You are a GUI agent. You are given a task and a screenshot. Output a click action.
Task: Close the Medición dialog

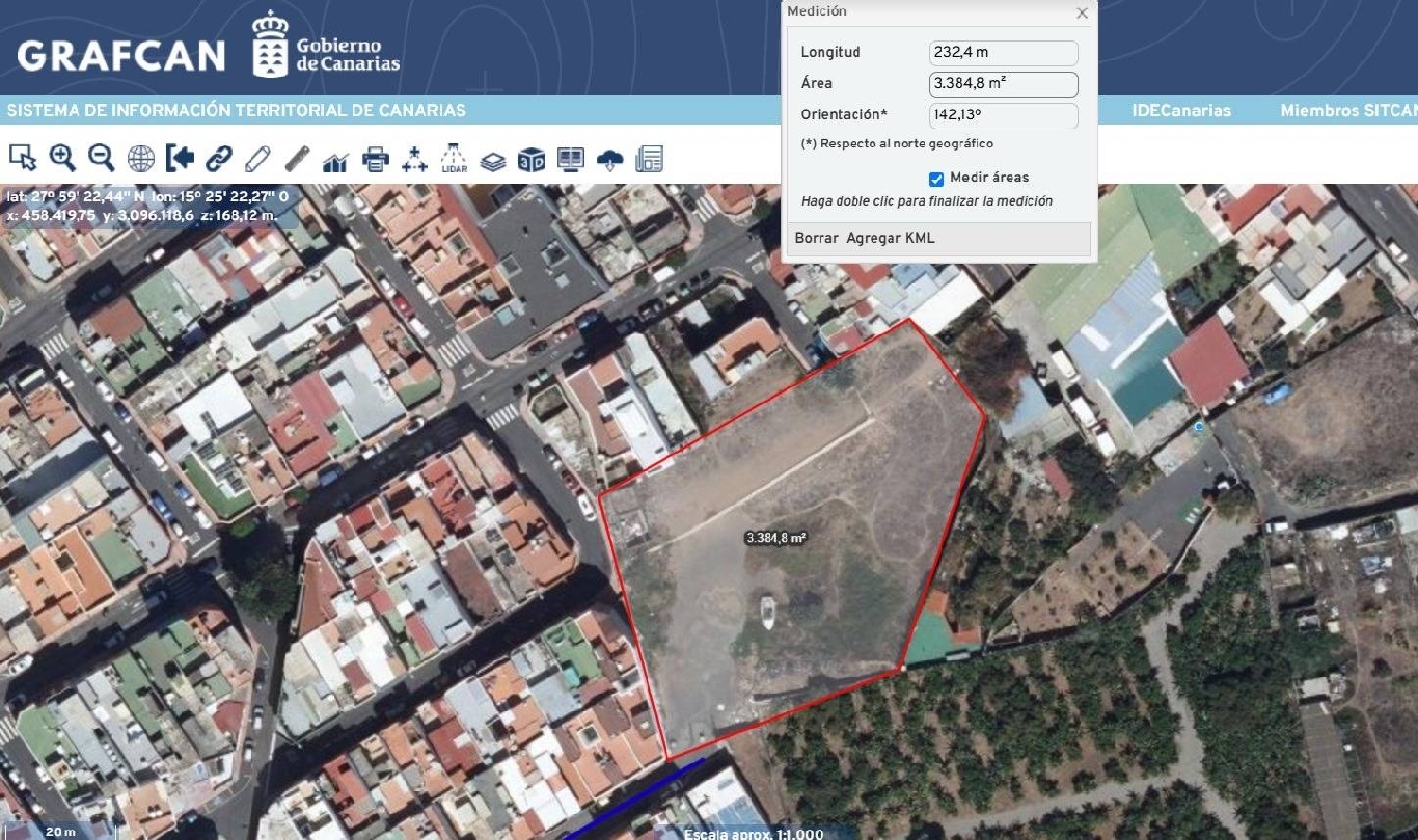point(1082,13)
